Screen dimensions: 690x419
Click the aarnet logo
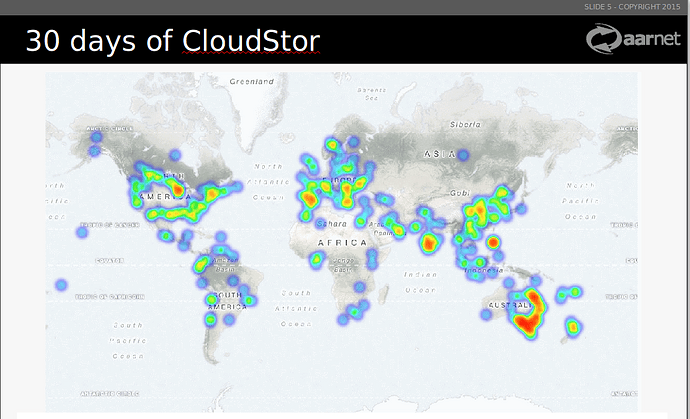634,39
